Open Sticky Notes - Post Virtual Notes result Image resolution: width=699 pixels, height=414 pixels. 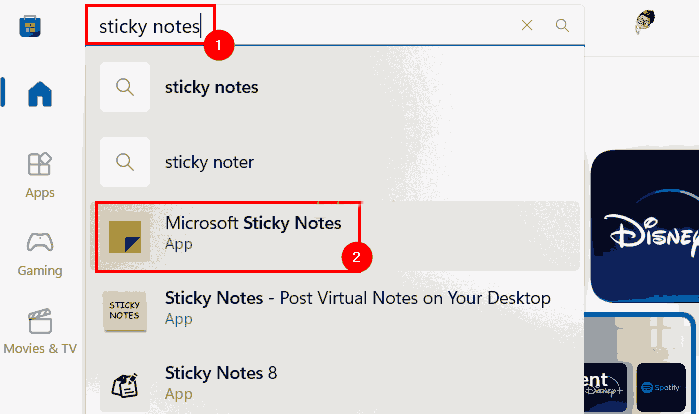point(334,311)
